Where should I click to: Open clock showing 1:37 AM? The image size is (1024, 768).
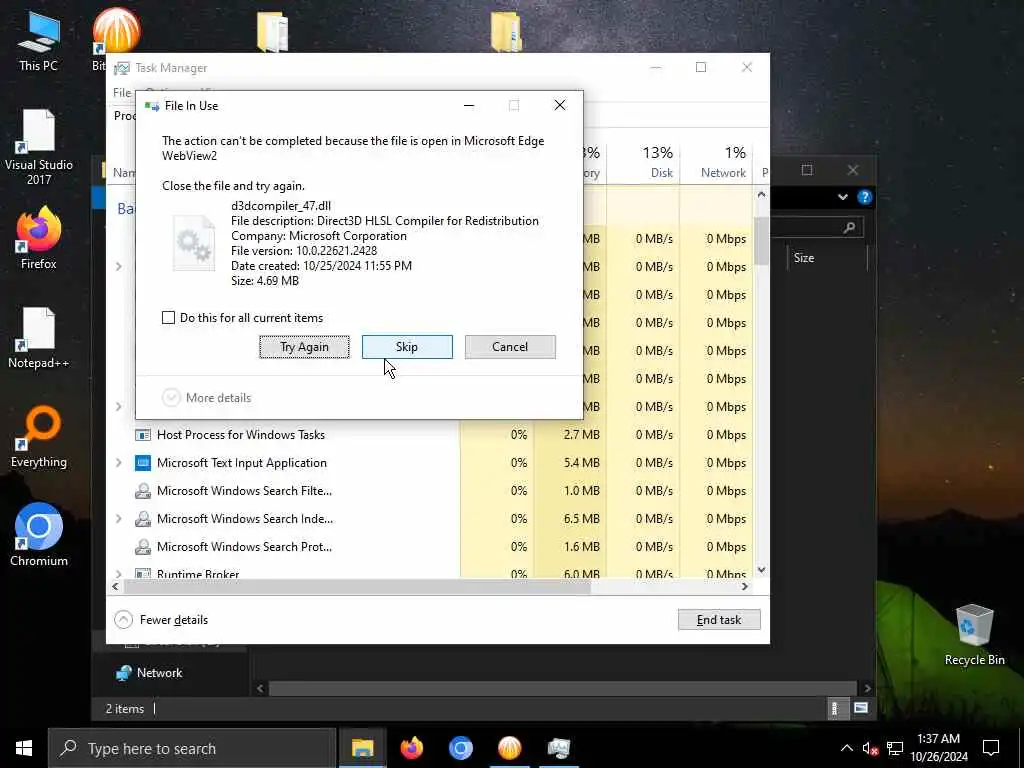[939, 748]
